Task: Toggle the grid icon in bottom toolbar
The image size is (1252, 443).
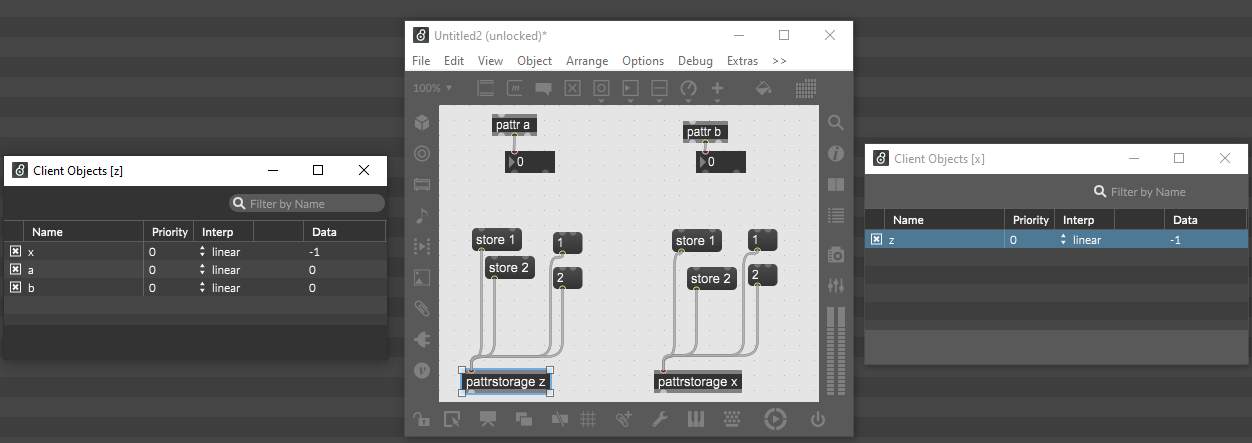Action: pos(589,419)
